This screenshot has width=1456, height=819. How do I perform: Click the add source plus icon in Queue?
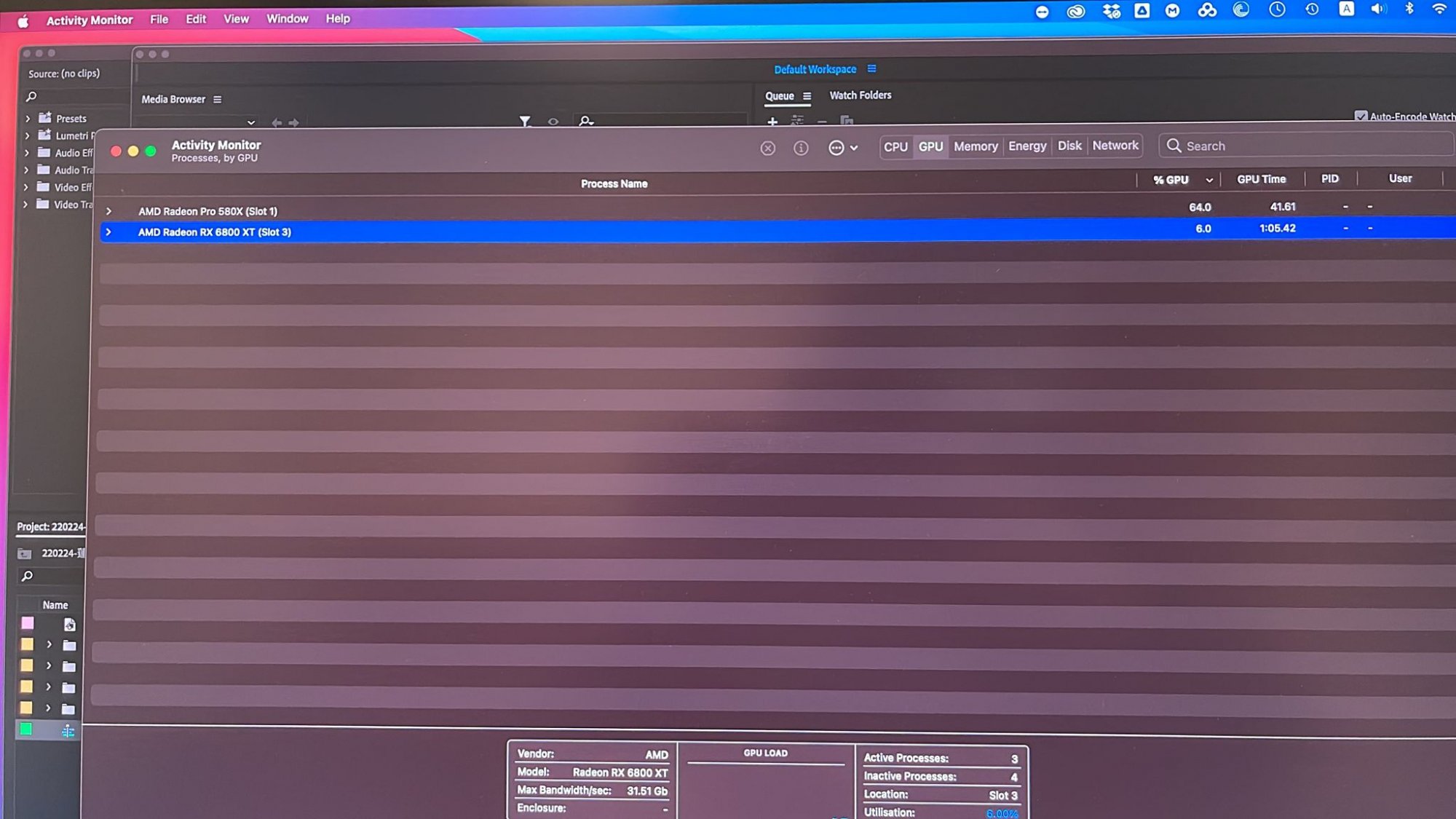pos(772,122)
